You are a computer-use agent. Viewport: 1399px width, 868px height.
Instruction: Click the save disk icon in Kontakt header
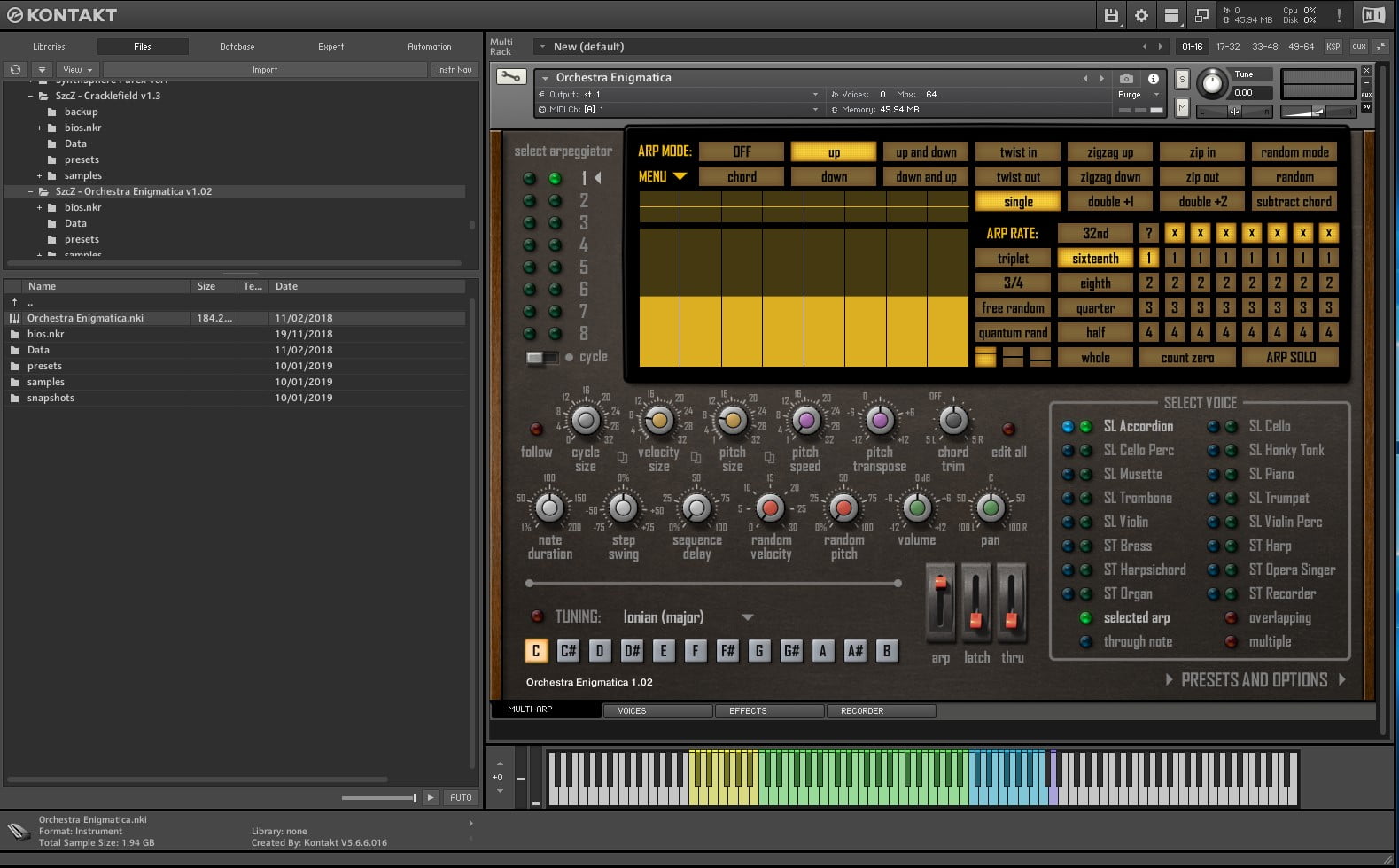pos(1111,15)
